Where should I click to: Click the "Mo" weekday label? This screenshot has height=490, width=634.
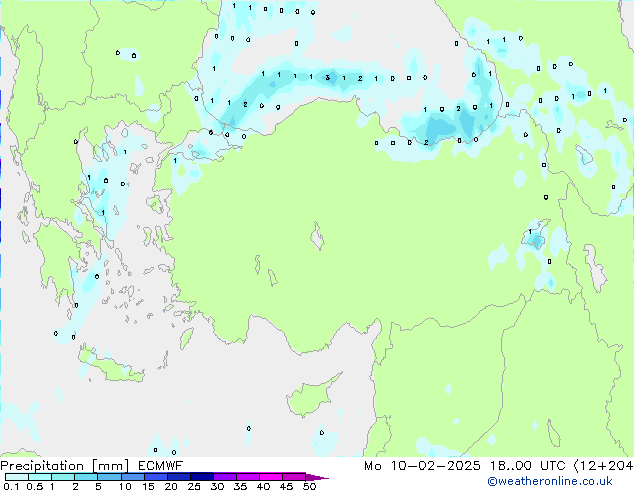(x=373, y=466)
